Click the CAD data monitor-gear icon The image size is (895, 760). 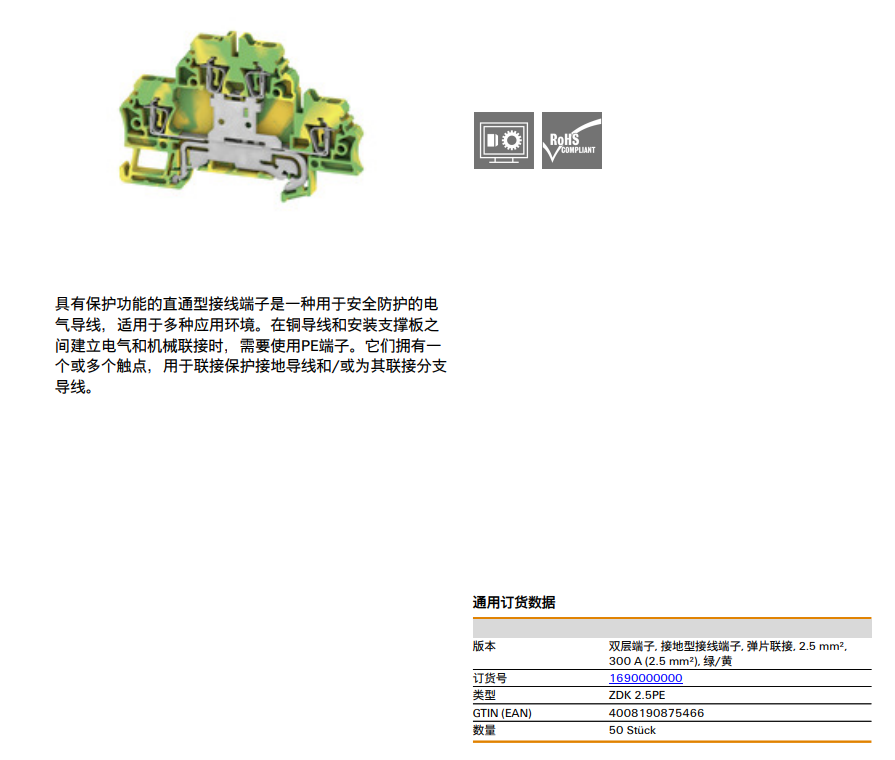click(503, 140)
